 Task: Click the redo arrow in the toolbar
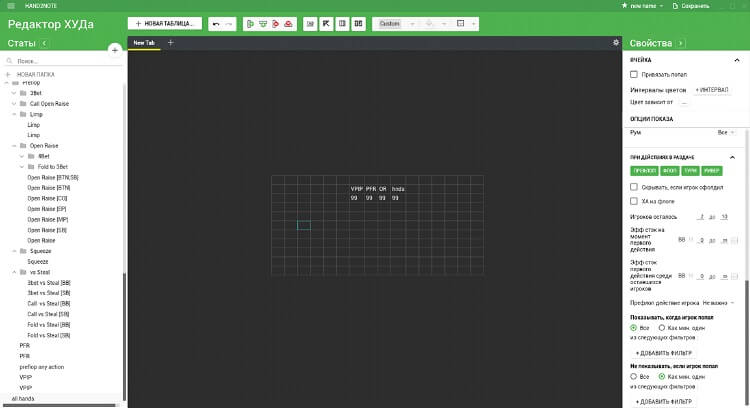[230, 23]
